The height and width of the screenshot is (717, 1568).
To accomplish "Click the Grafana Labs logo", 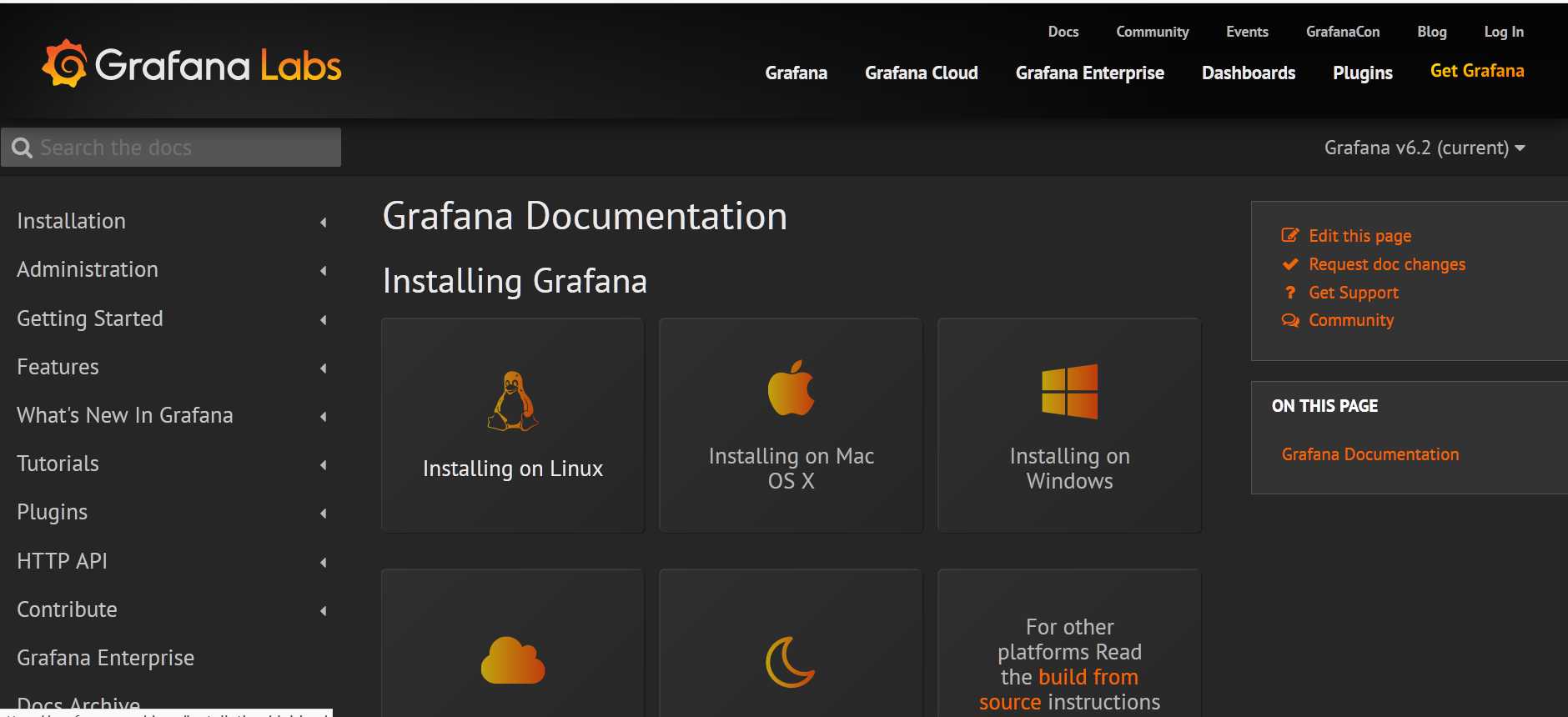I will (192, 64).
